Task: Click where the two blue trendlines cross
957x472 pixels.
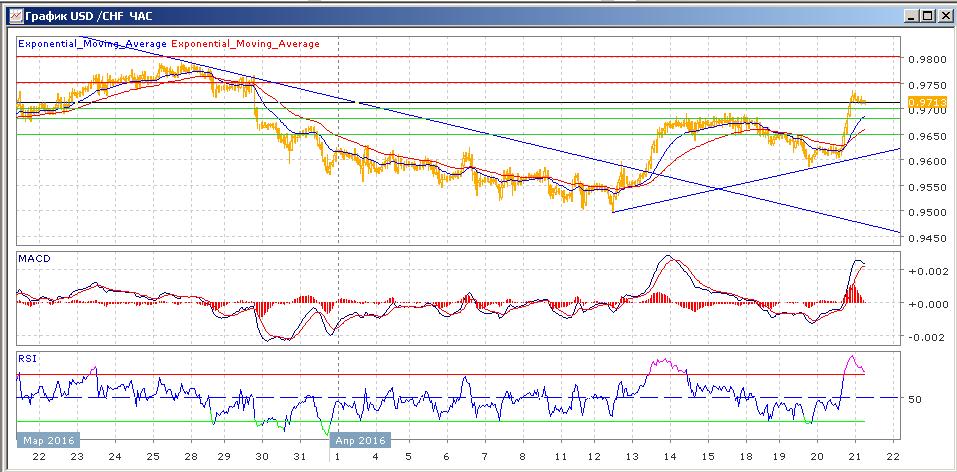Action: [720, 188]
